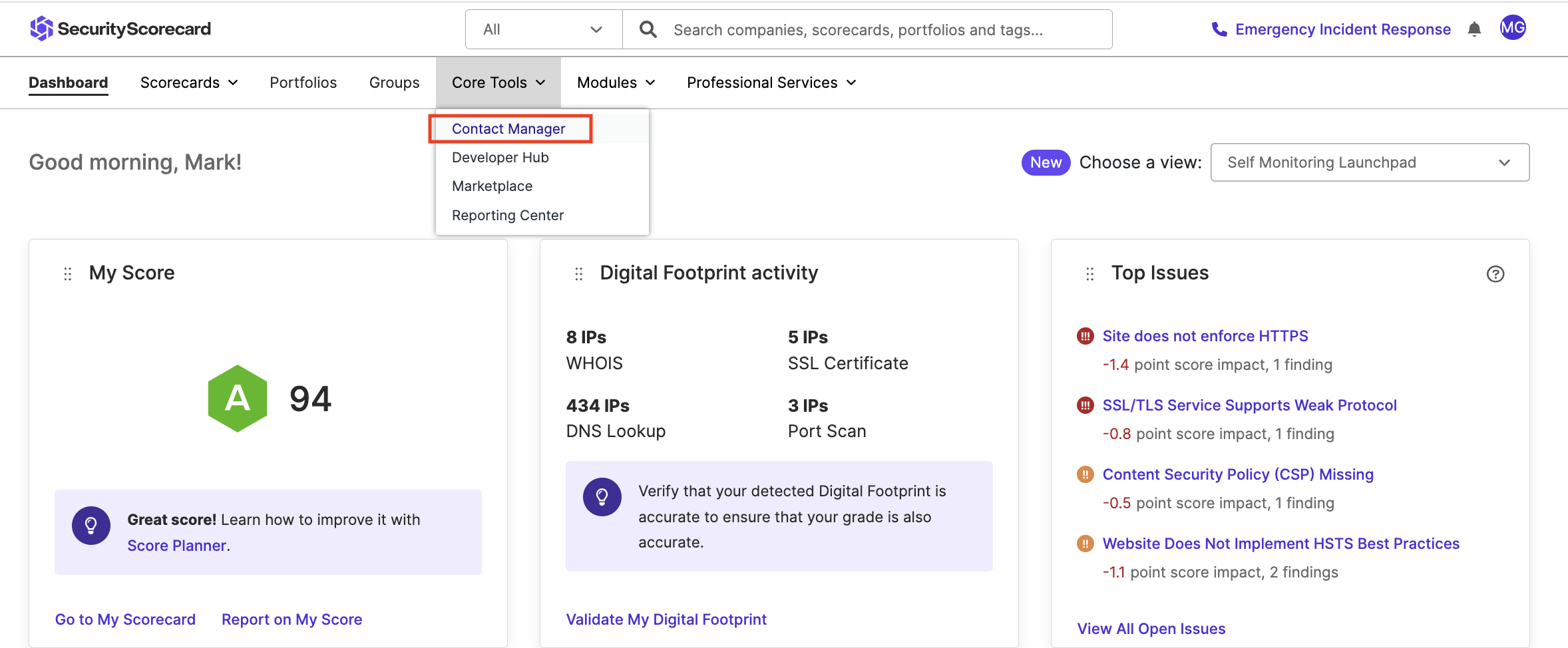This screenshot has width=1568, height=648.
Task: Click the 94 score number
Action: point(310,399)
